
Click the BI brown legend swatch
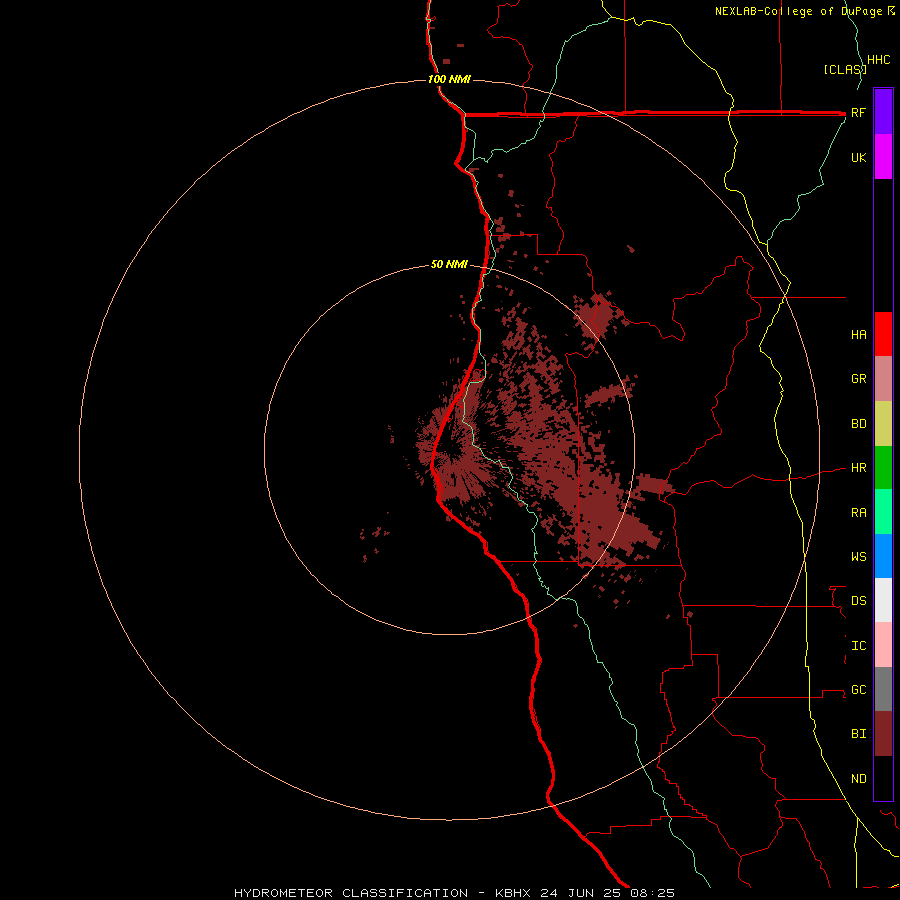pos(883,734)
